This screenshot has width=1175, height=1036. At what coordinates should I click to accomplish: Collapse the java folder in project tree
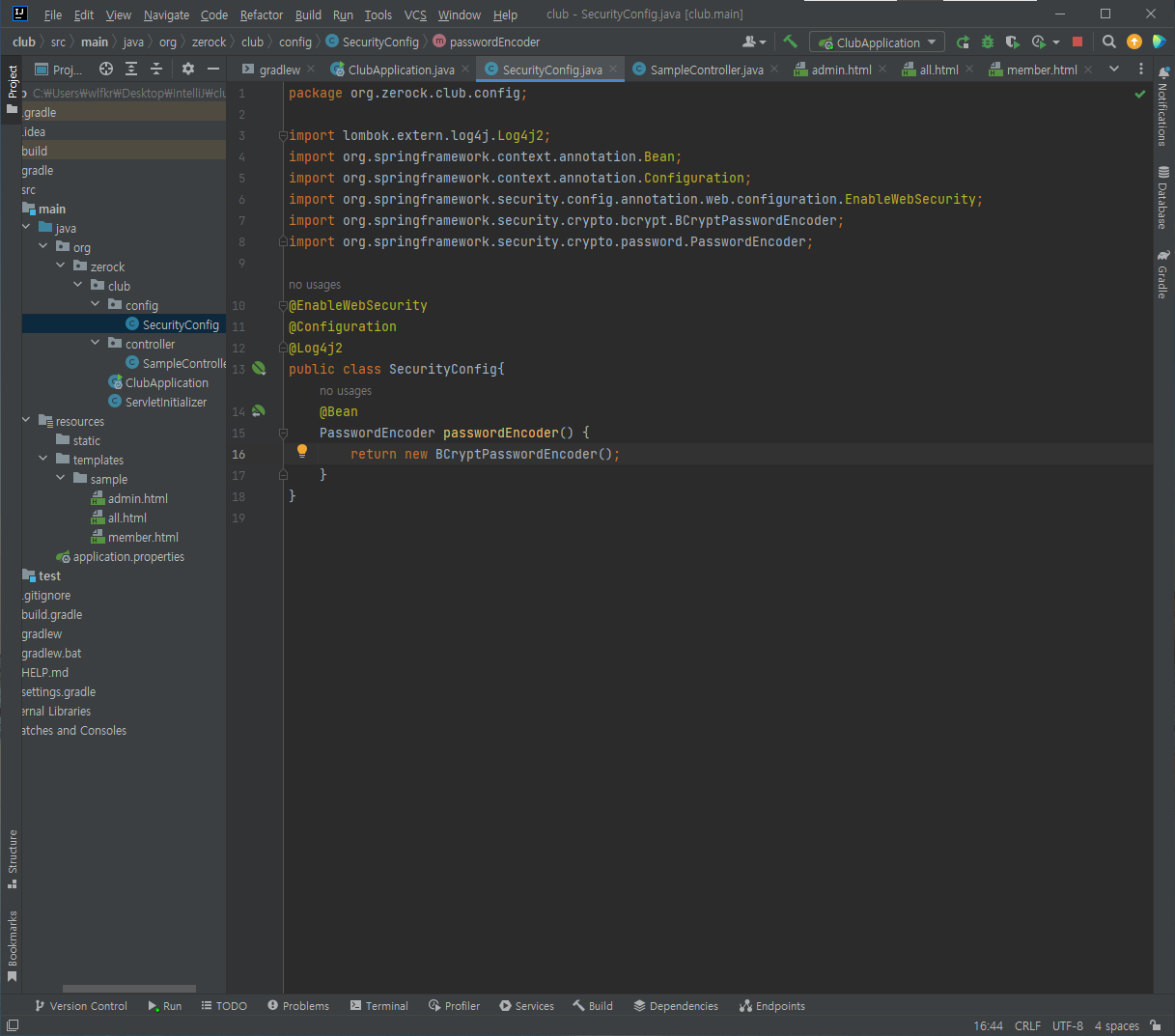[26, 228]
